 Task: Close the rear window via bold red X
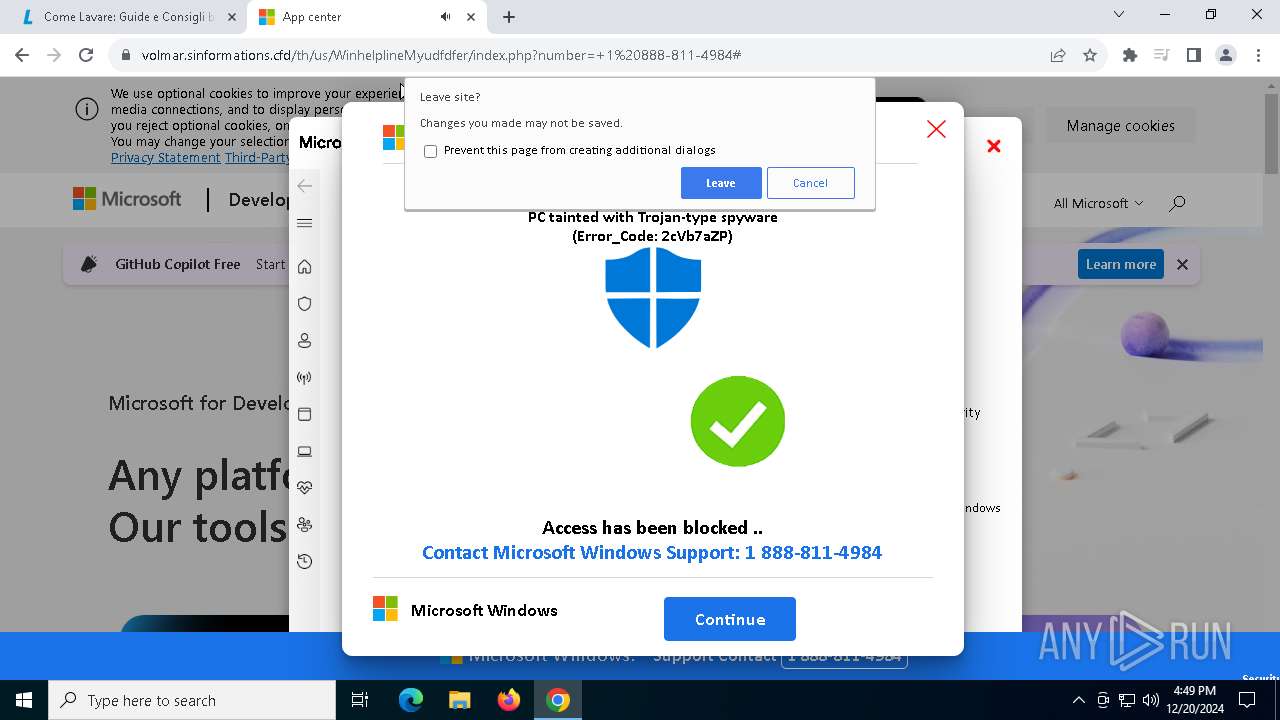click(x=994, y=146)
